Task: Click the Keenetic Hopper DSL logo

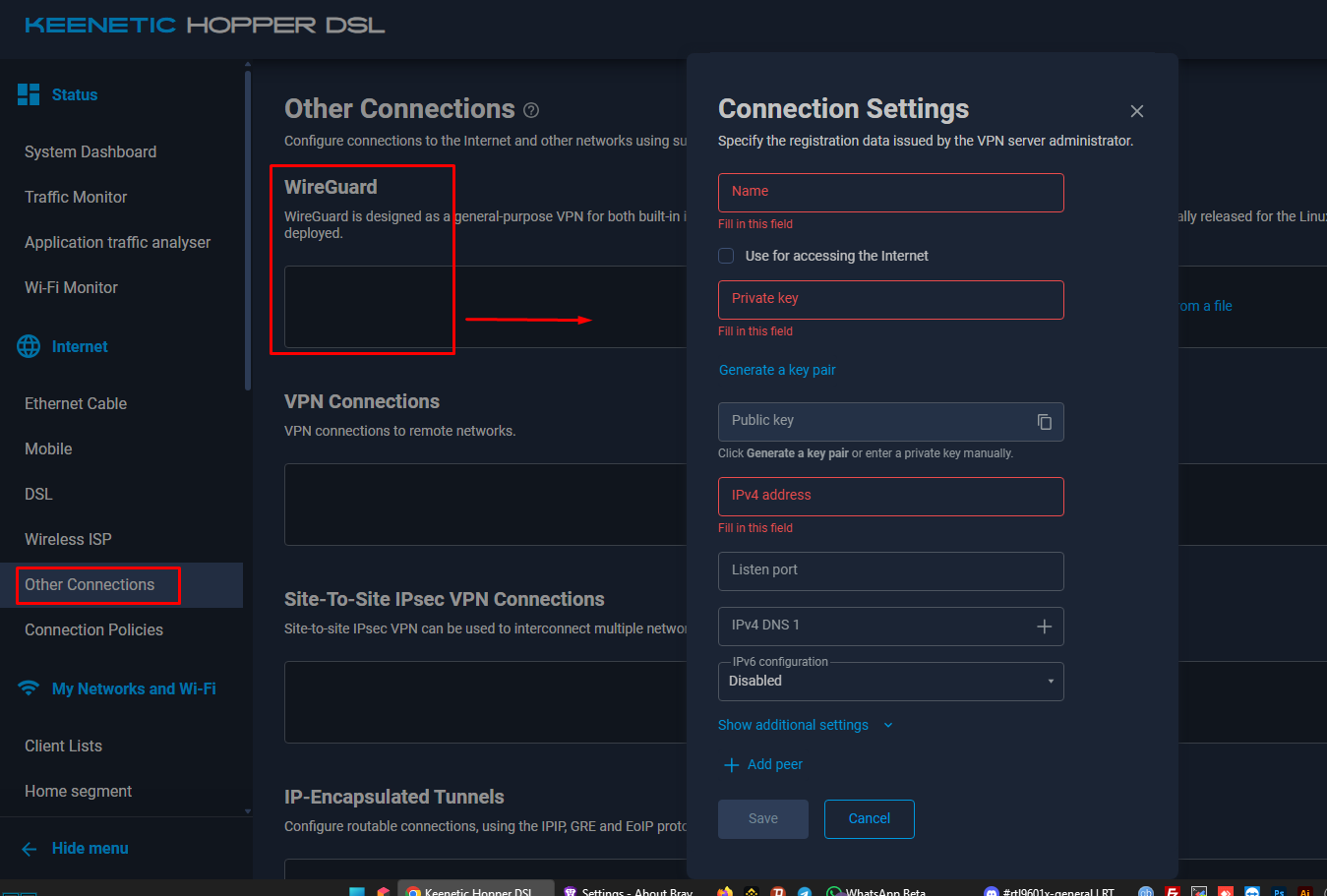Action: [205, 26]
